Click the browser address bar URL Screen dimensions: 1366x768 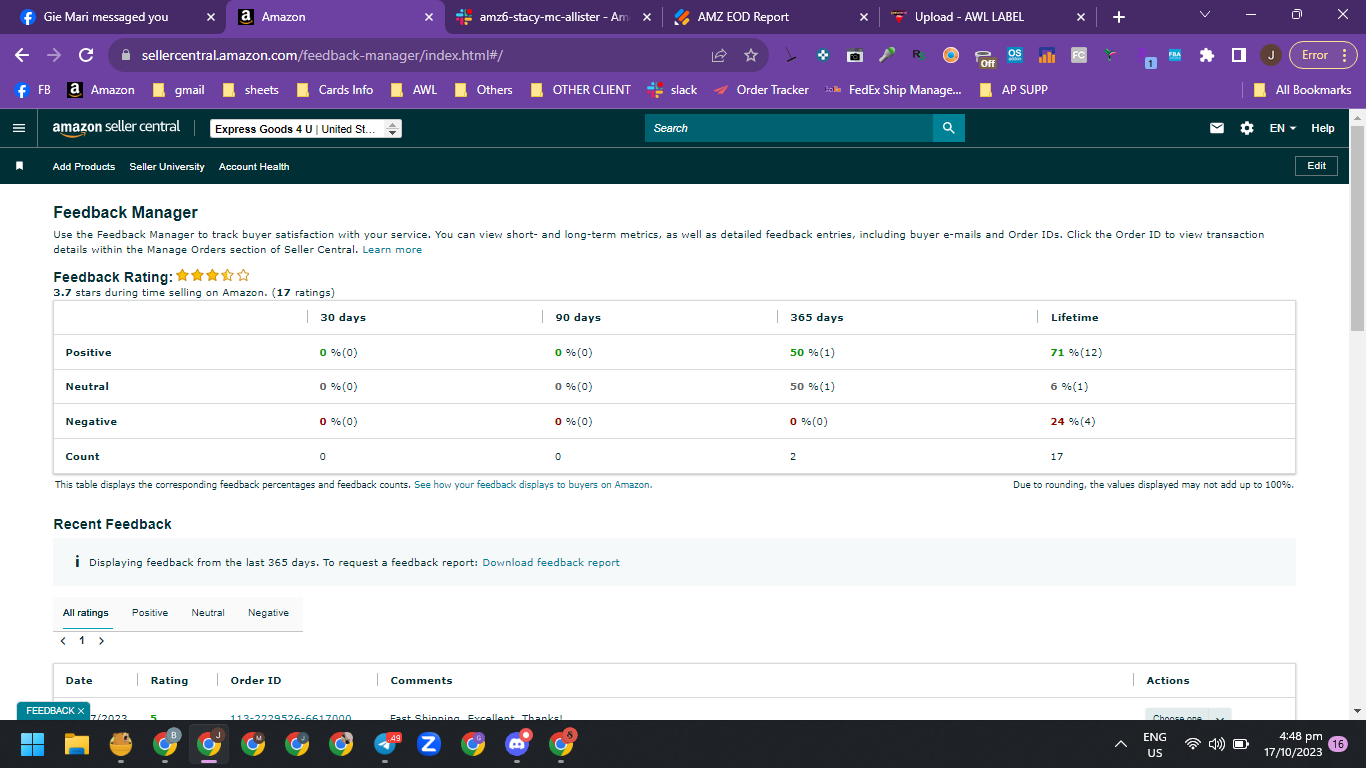point(322,55)
